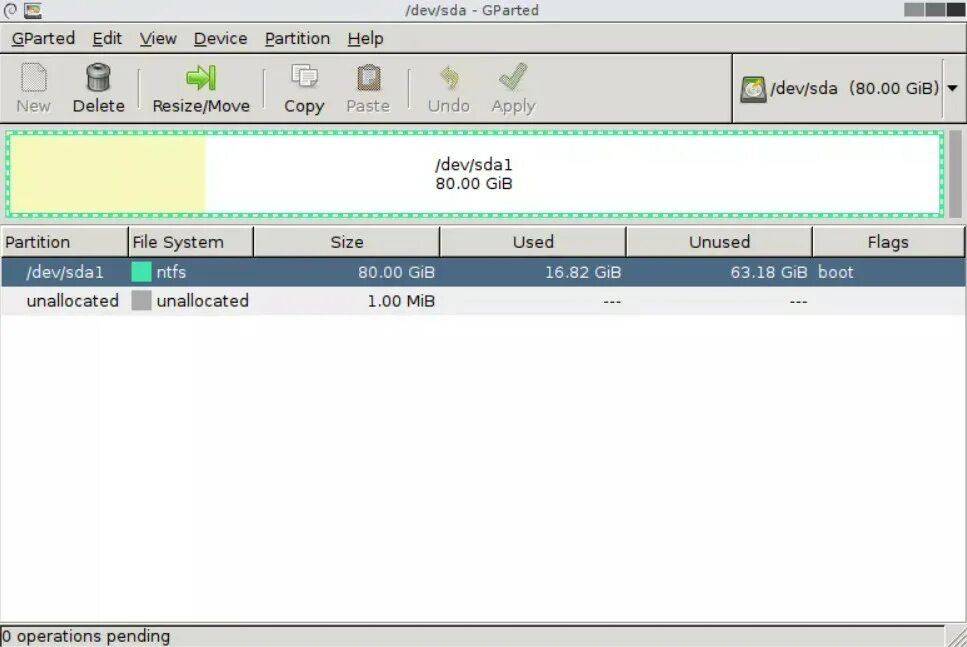Click the GParted app icon in title bar
Viewport: 967px width, 647px height.
pos(33,10)
